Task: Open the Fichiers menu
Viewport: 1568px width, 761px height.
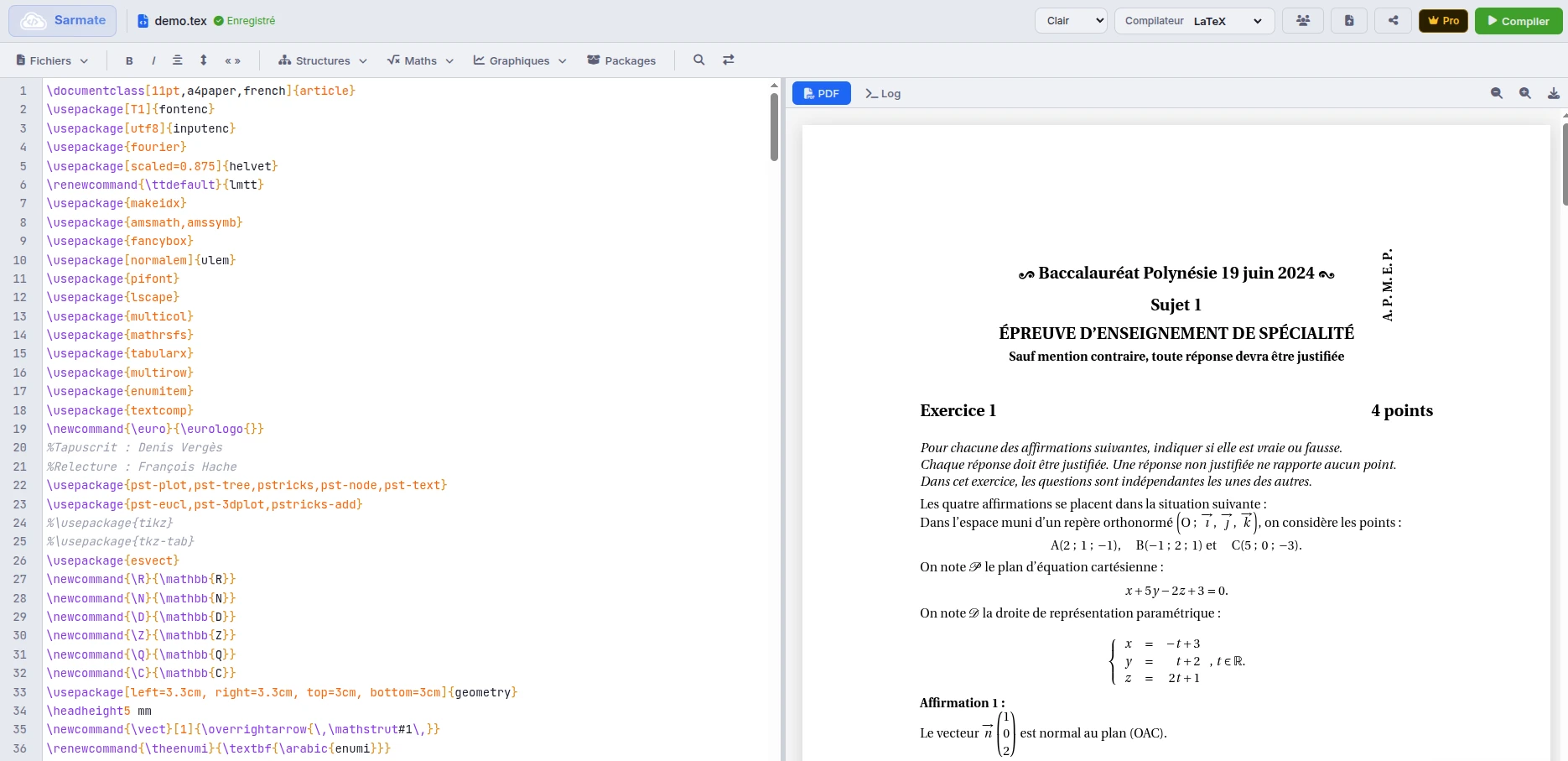Action: tap(52, 60)
